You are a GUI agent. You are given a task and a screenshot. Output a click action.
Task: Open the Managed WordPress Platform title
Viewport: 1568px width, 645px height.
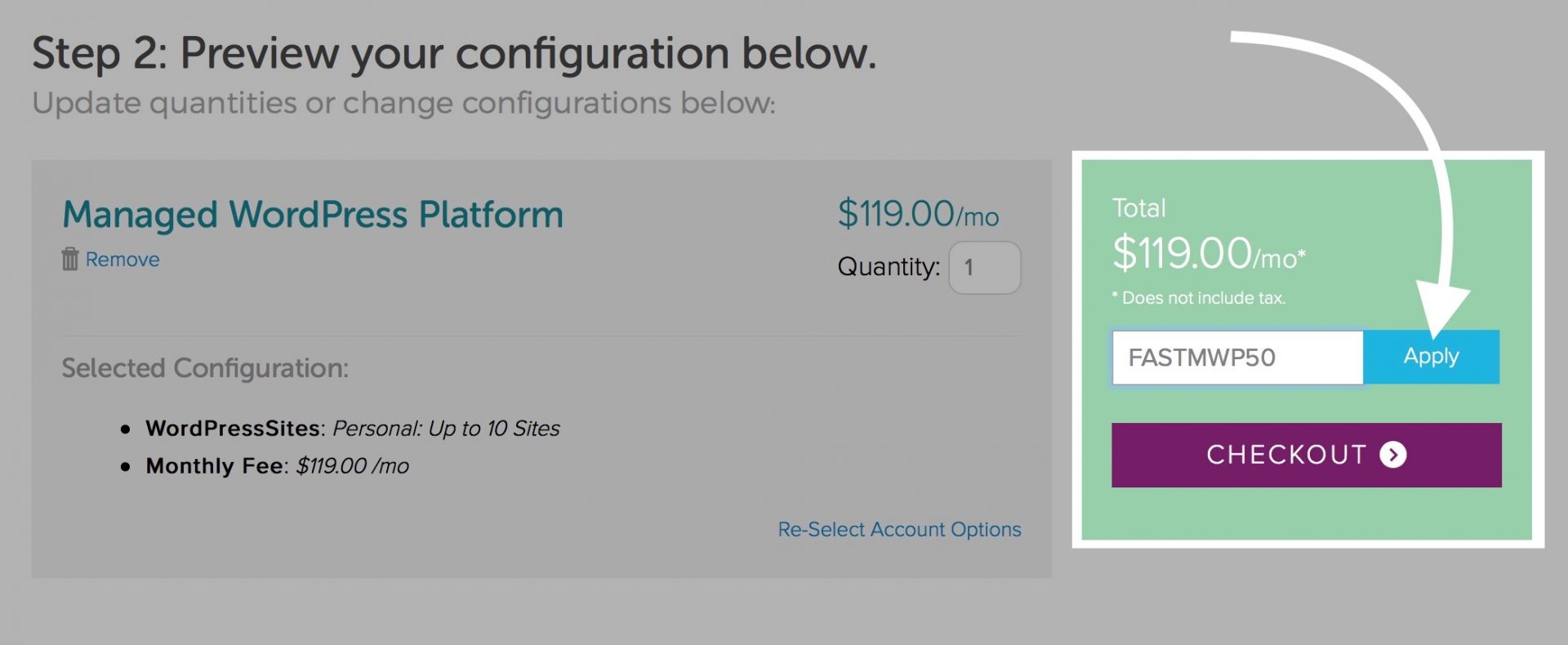(x=313, y=215)
